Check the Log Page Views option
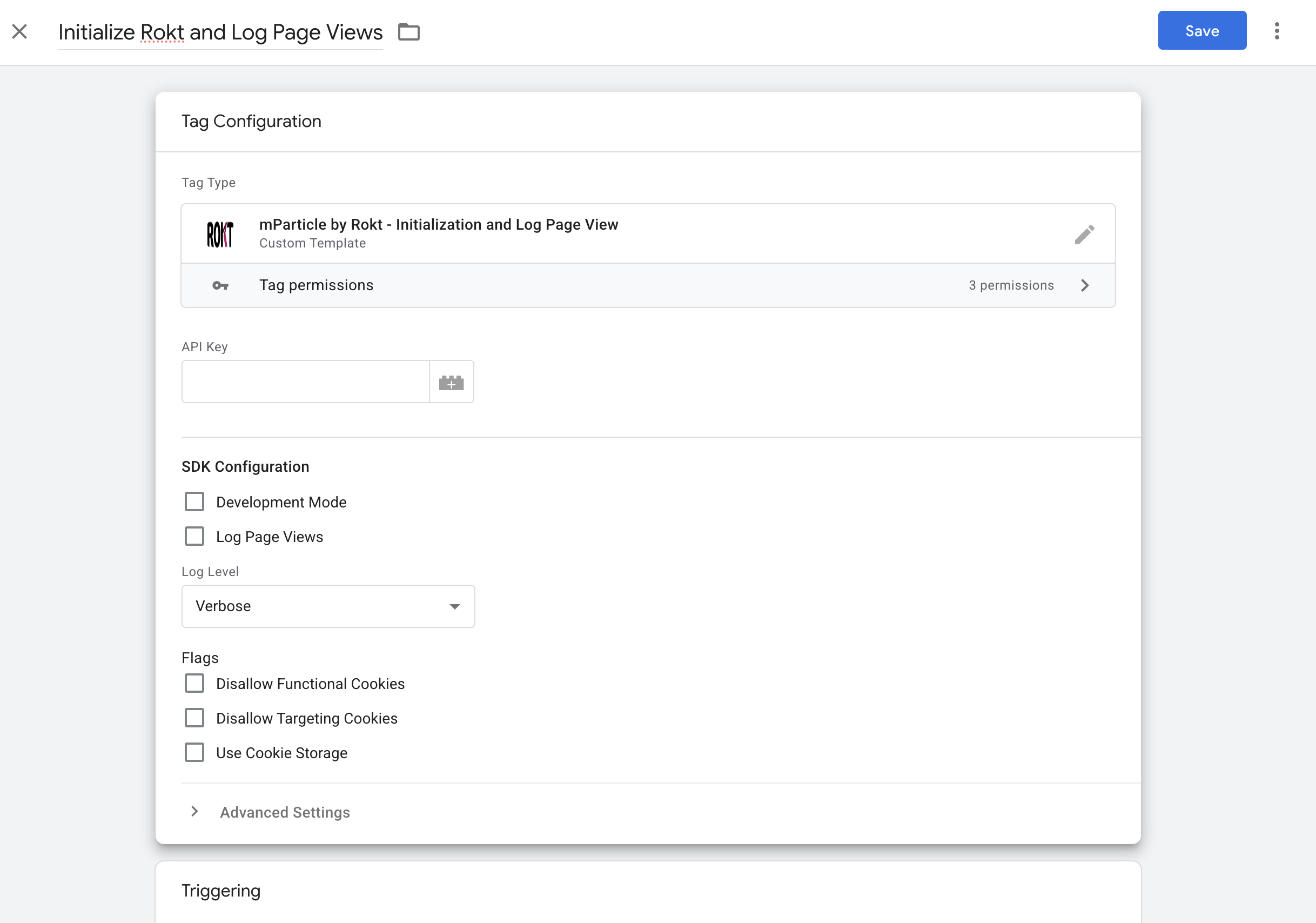1316x923 pixels. click(x=194, y=536)
